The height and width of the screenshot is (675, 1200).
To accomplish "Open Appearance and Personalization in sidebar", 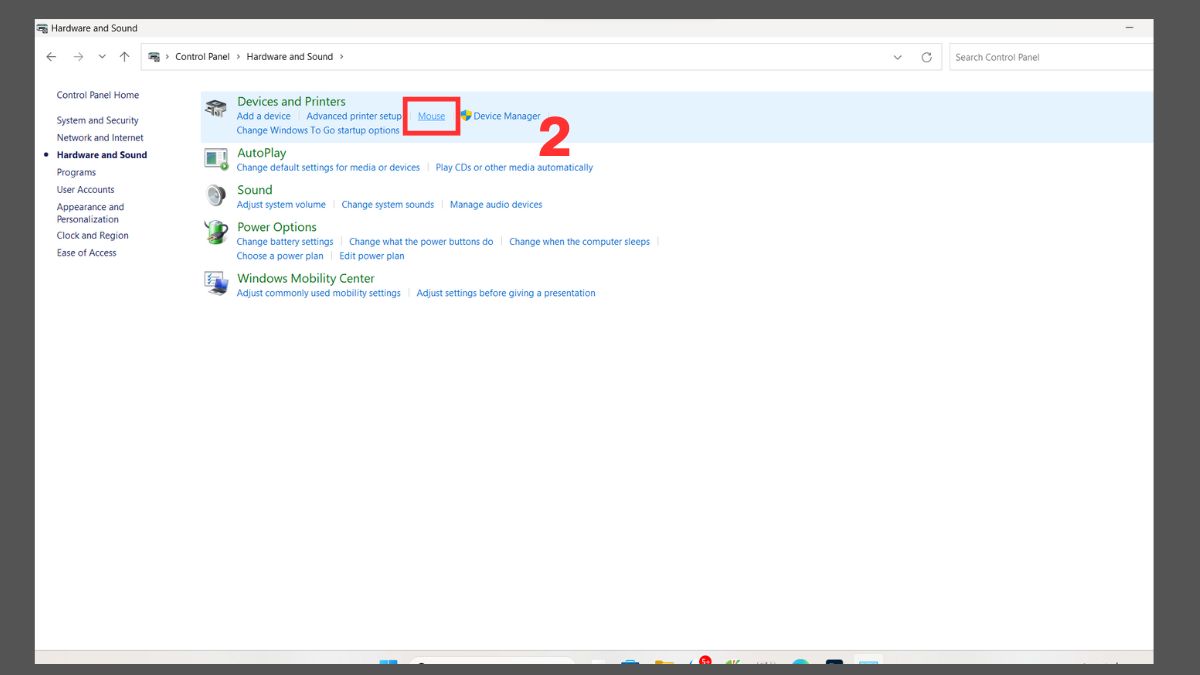I will [90, 213].
